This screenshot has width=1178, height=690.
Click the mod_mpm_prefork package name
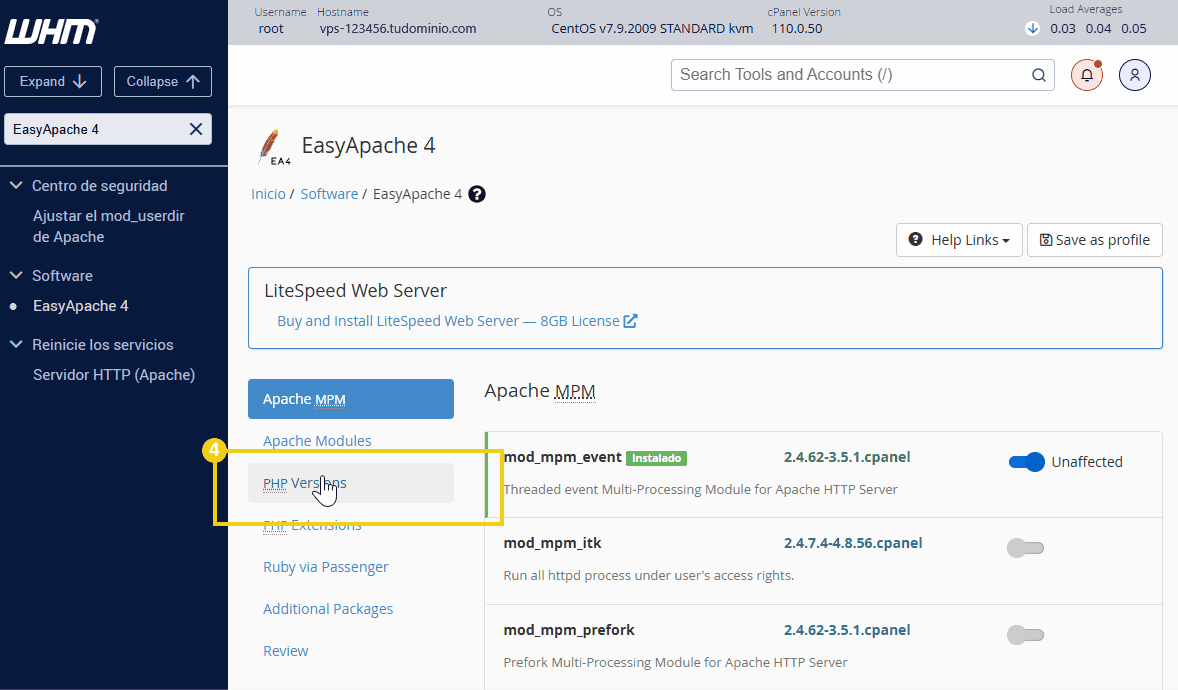point(569,630)
